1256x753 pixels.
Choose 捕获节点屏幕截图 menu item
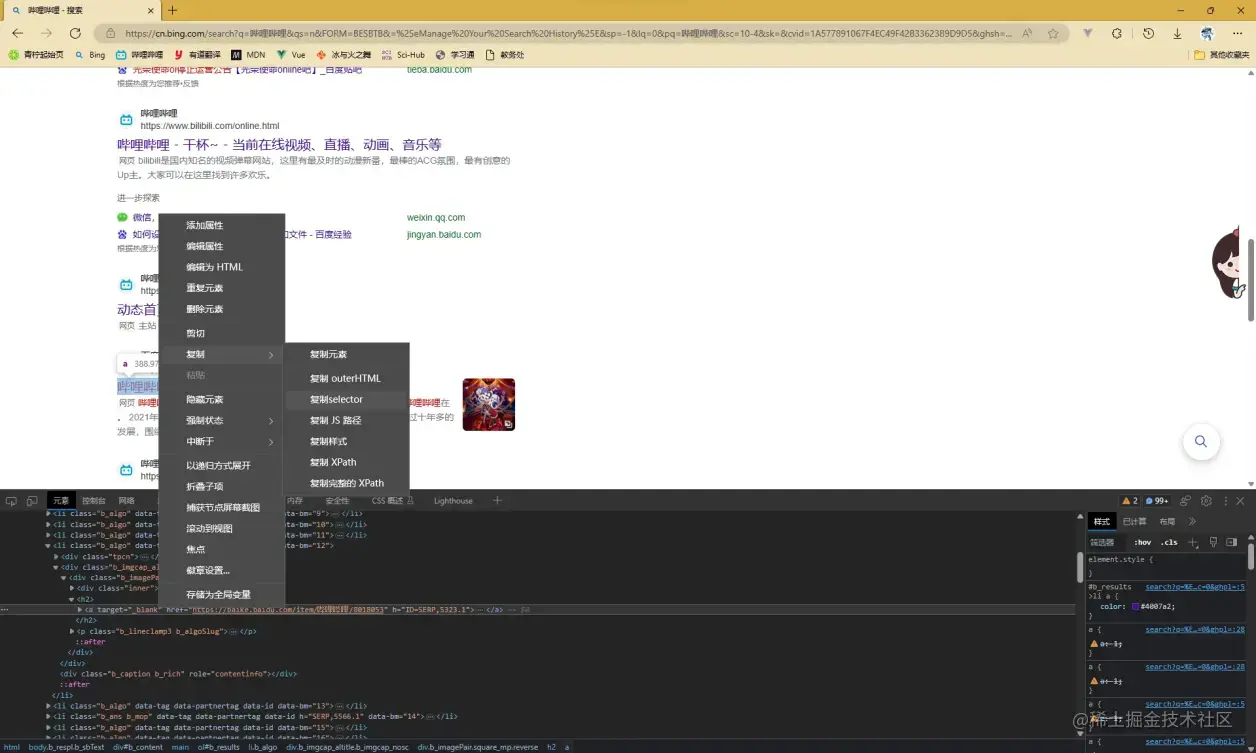click(x=222, y=507)
